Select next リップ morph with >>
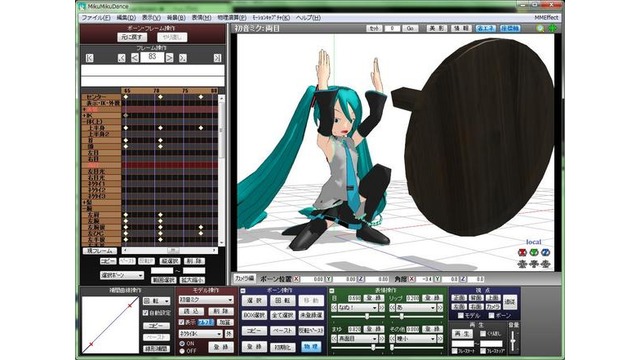 tap(440, 308)
